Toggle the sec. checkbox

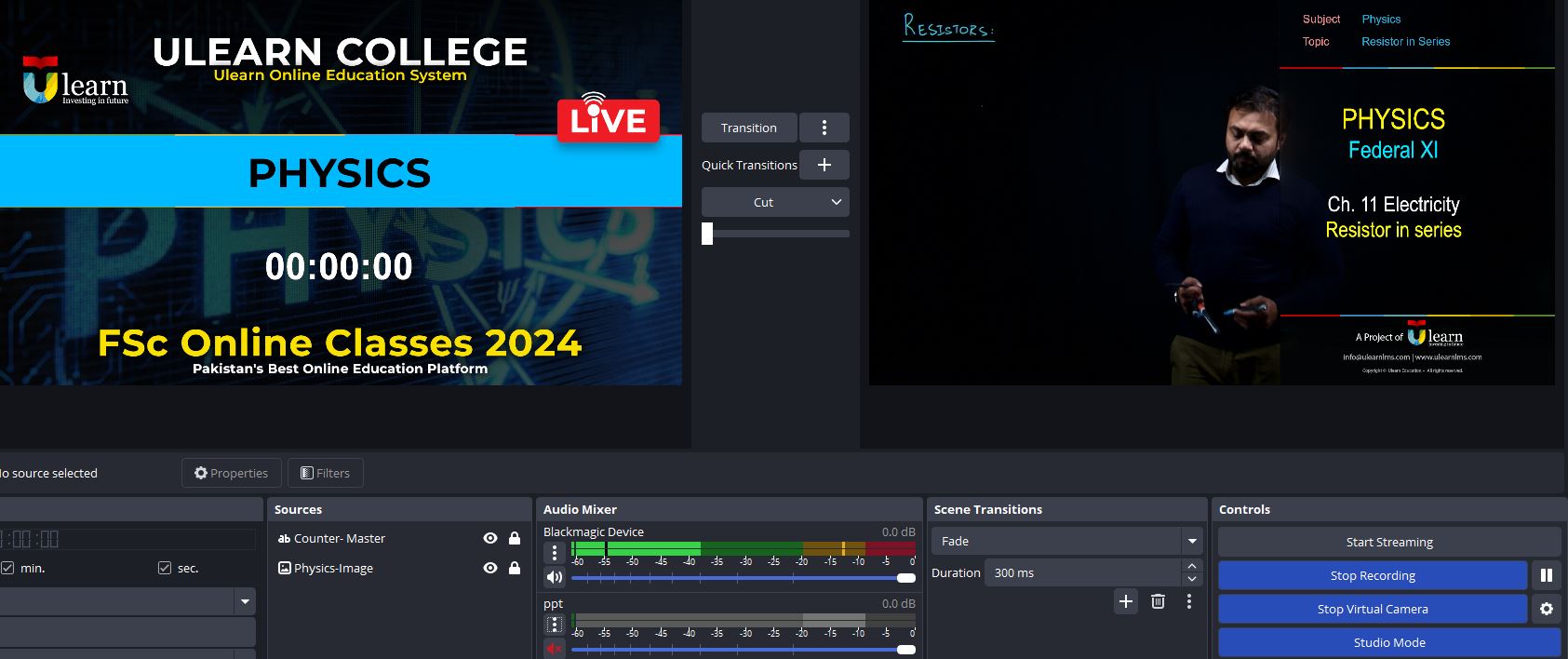tap(165, 568)
